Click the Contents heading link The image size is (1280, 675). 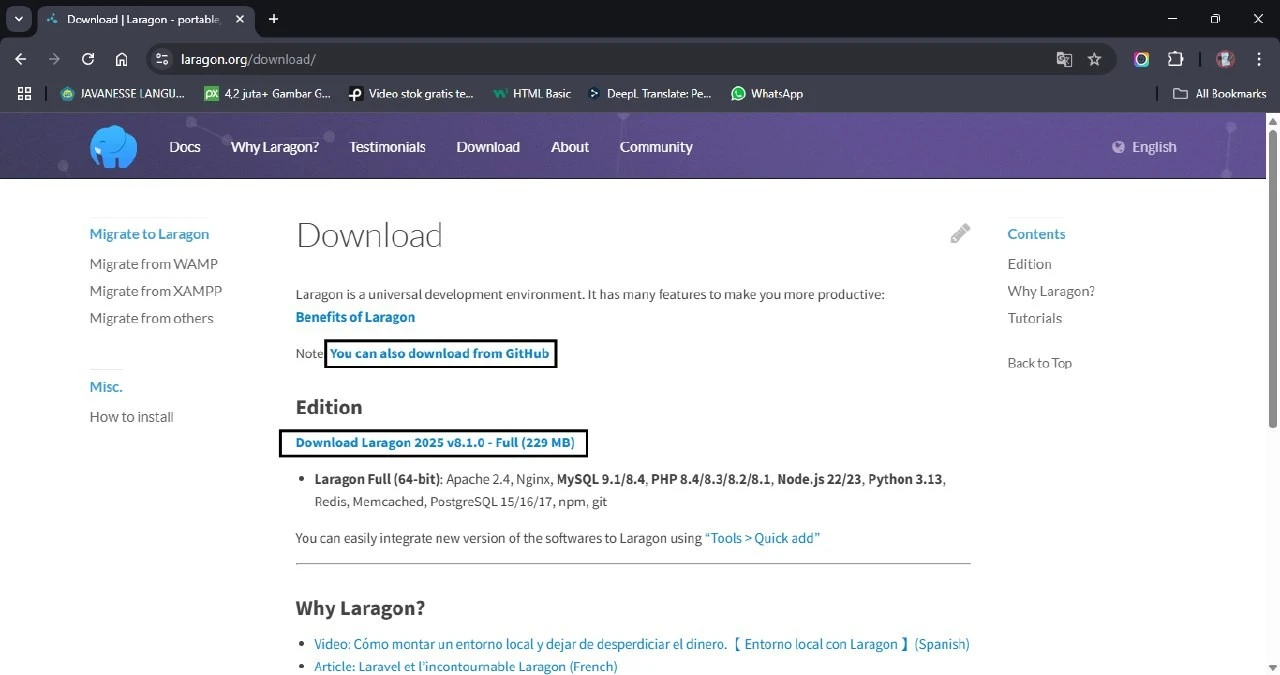pyautogui.click(x=1036, y=234)
